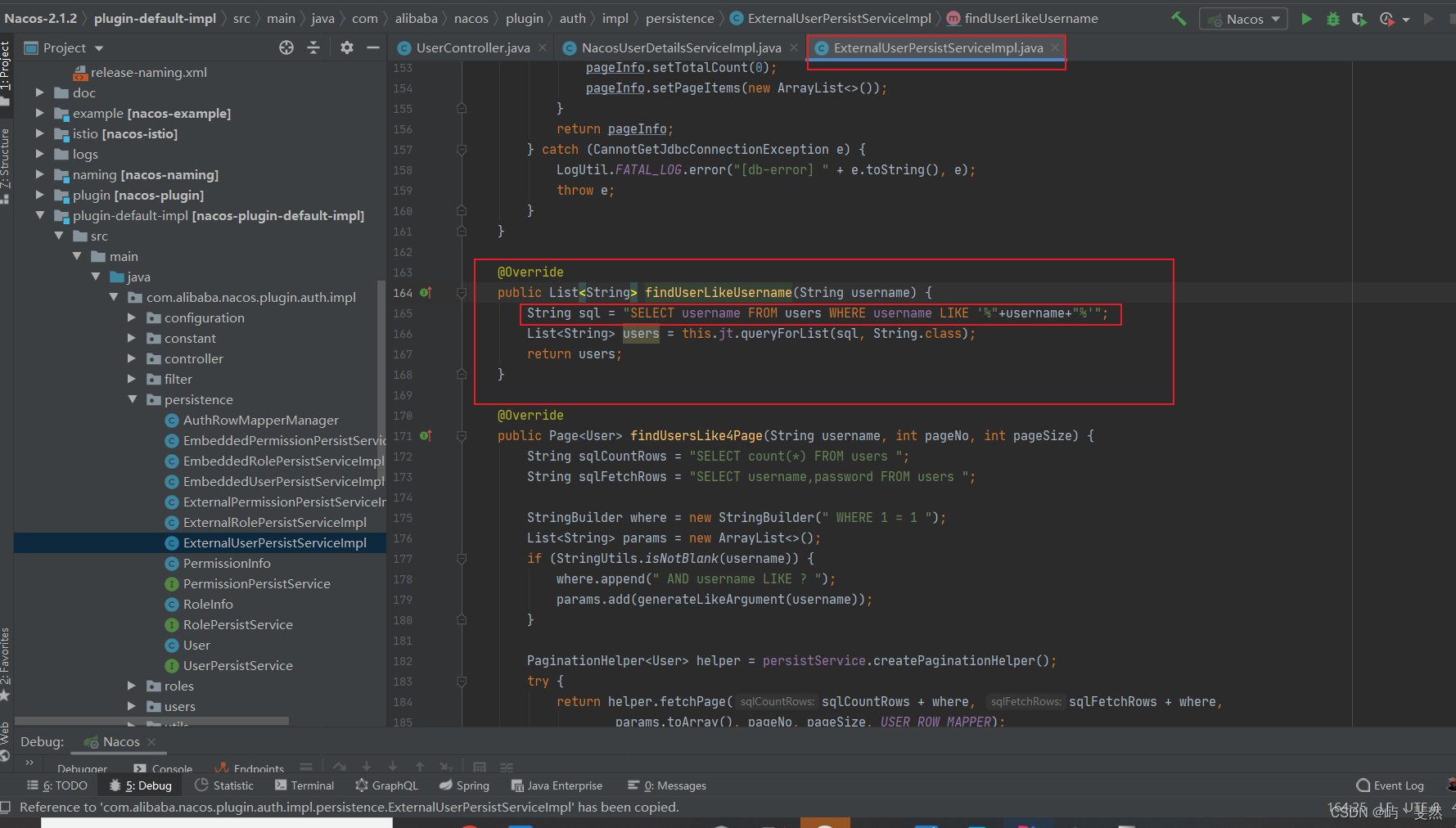The width and height of the screenshot is (1456, 828).
Task: Open RoleInfo class in tree
Action: point(208,604)
